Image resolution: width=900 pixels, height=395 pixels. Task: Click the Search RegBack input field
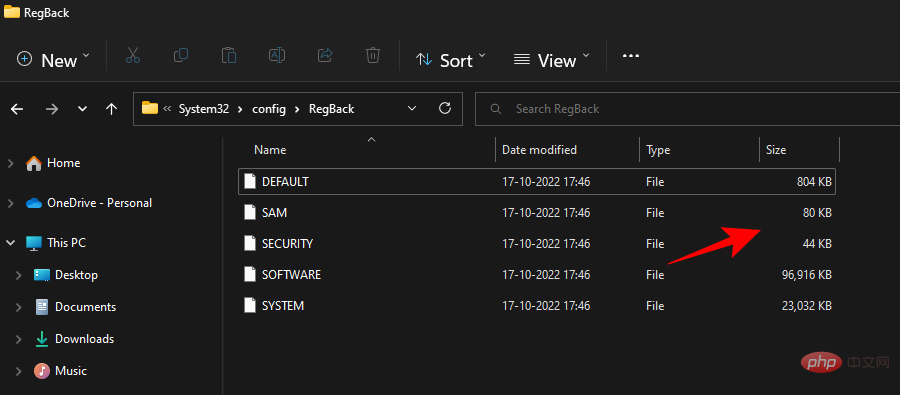click(687, 109)
